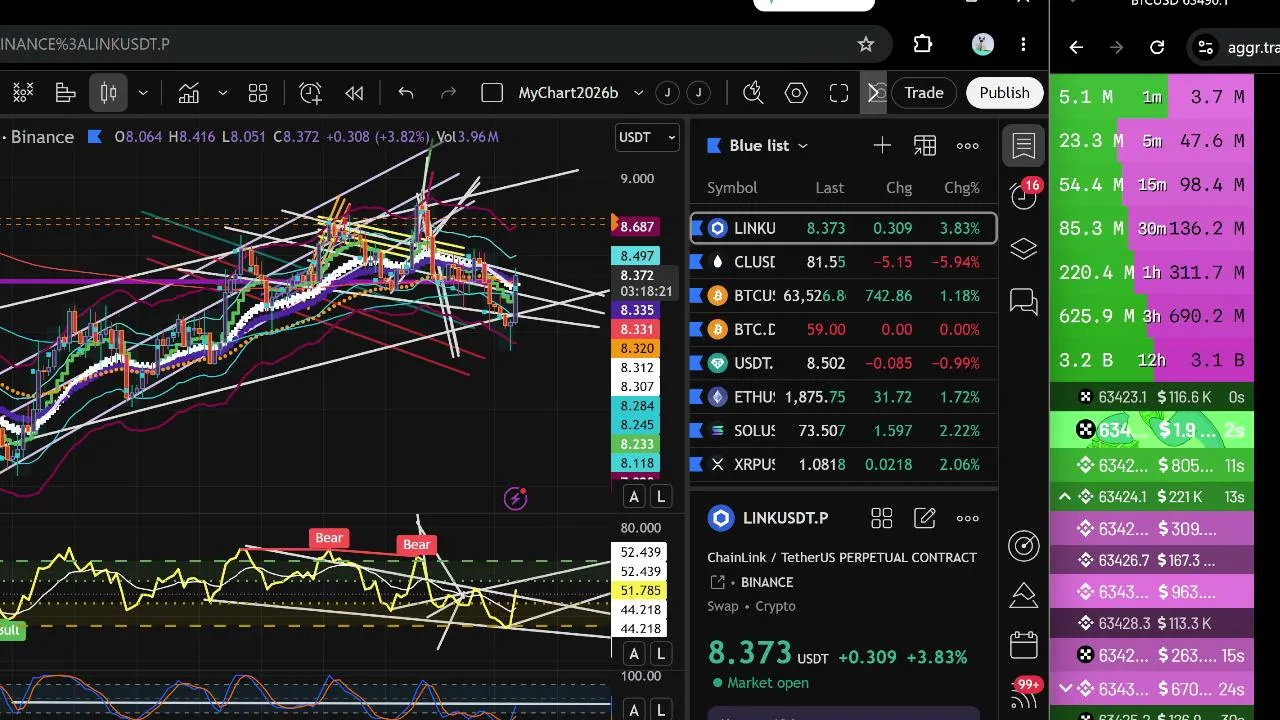
Task: Open LINKUSDT.P details more options menu
Action: point(968,518)
